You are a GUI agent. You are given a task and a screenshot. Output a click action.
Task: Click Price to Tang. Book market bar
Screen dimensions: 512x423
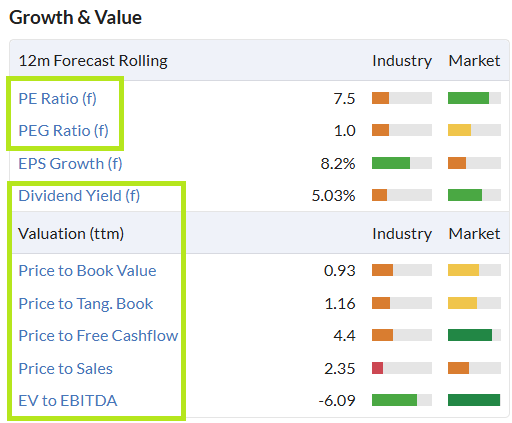click(474, 303)
